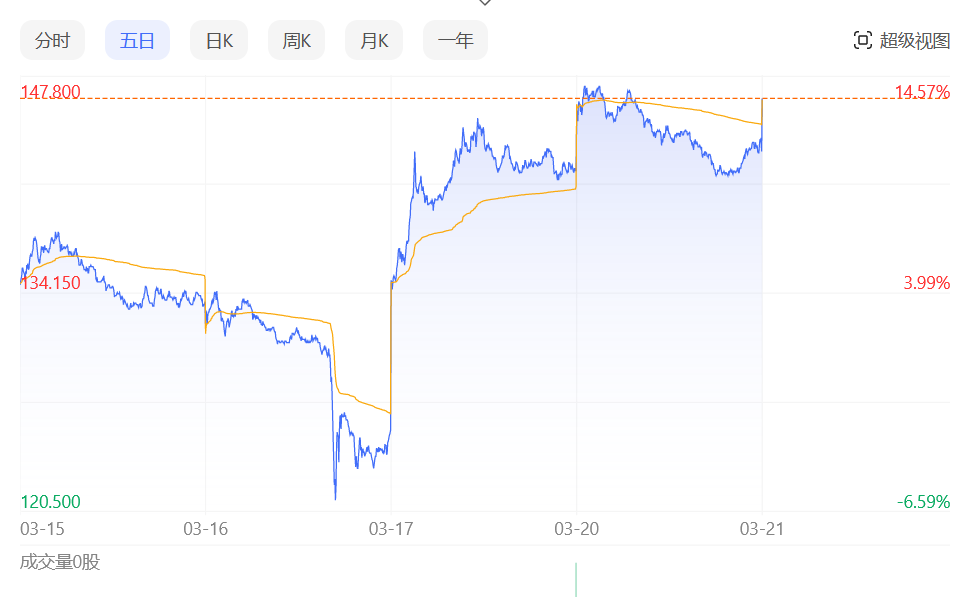This screenshot has width=976, height=597.
Task: Click the 120.500 low price label
Action: [x=50, y=502]
